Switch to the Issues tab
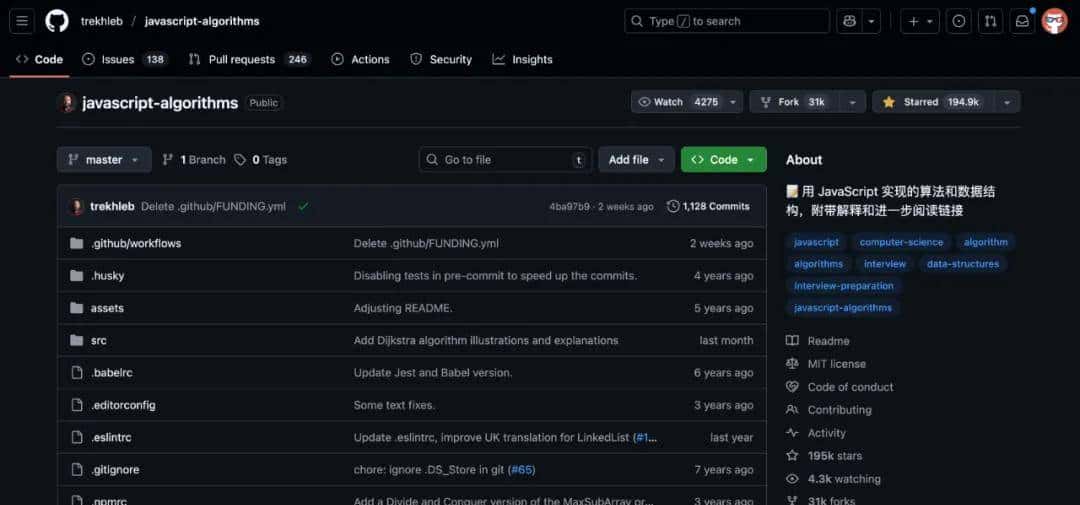This screenshot has height=505, width=1080. [125, 59]
